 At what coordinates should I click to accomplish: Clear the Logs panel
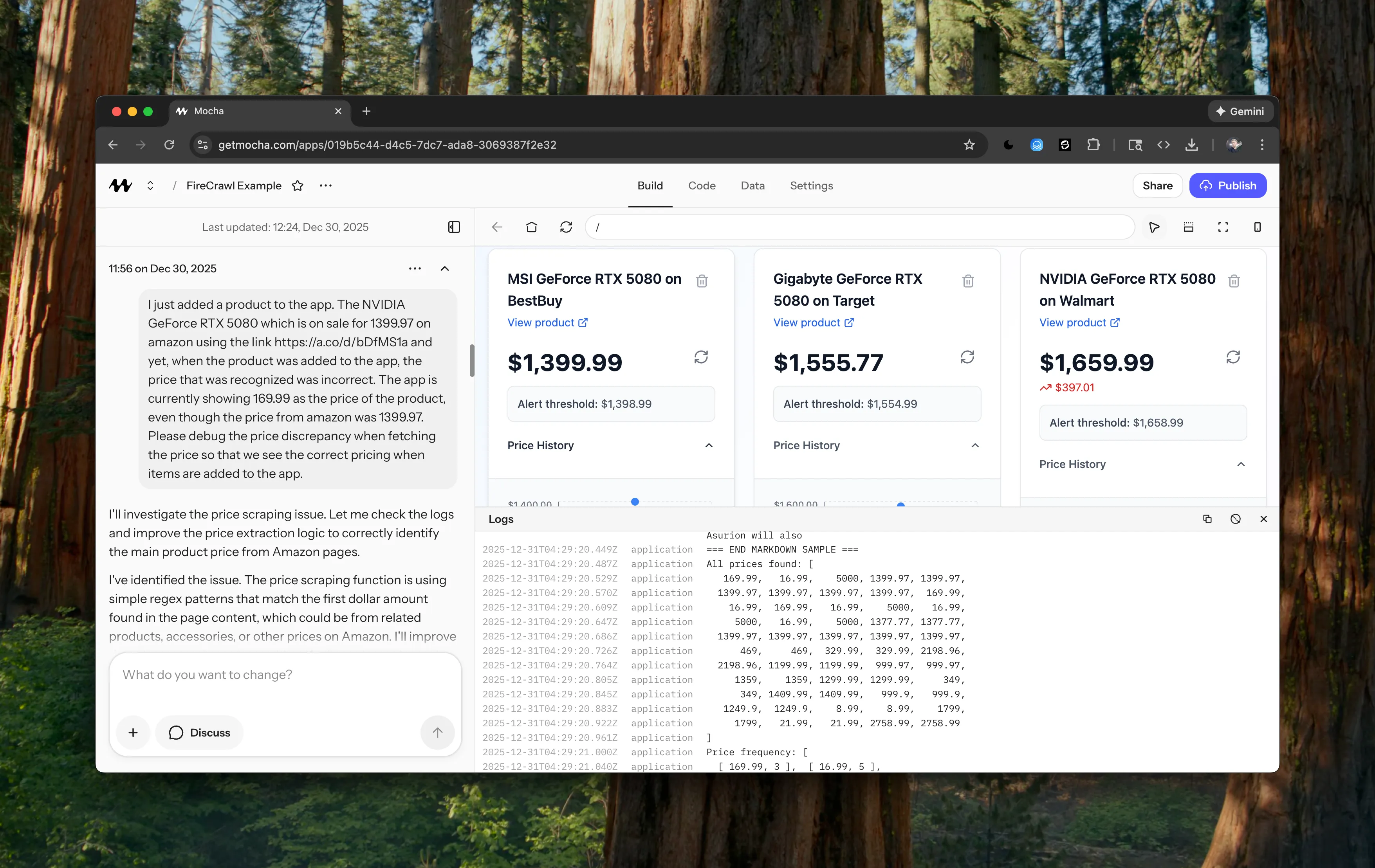(x=1235, y=519)
